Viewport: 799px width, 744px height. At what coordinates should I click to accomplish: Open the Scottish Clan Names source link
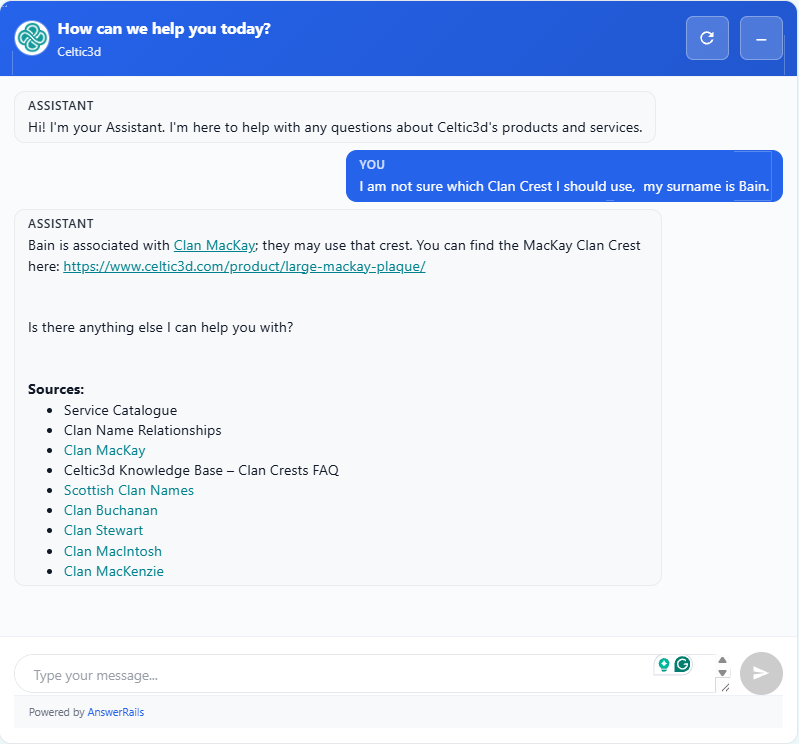[x=128, y=490]
